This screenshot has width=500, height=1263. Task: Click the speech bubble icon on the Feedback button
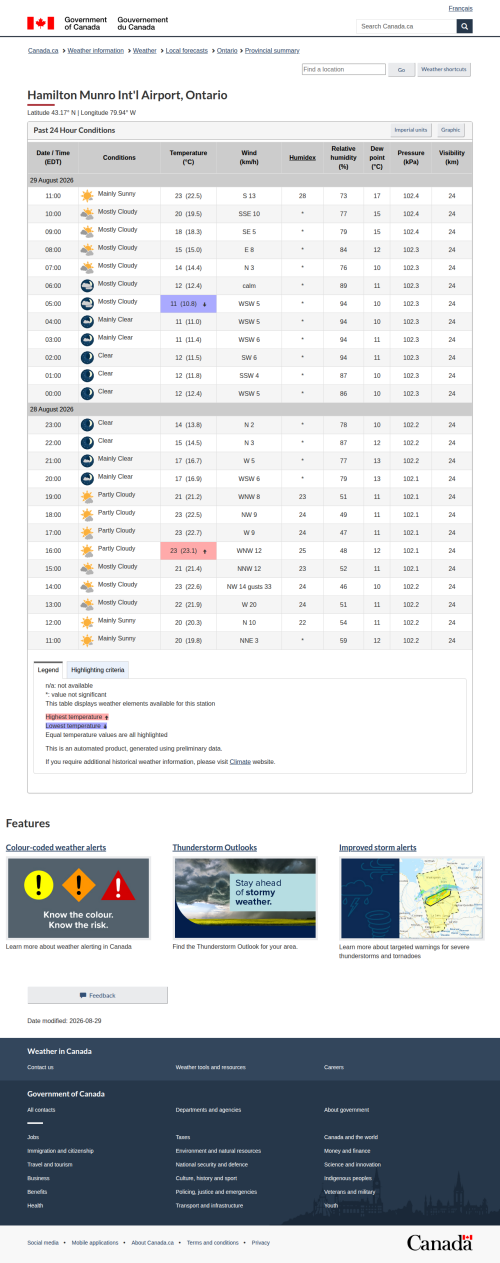coord(83,995)
